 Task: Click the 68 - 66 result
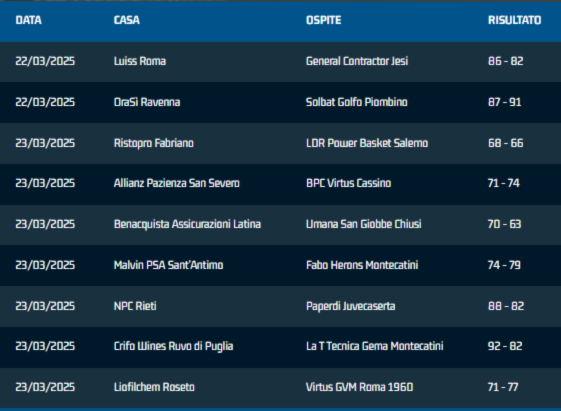pyautogui.click(x=506, y=143)
